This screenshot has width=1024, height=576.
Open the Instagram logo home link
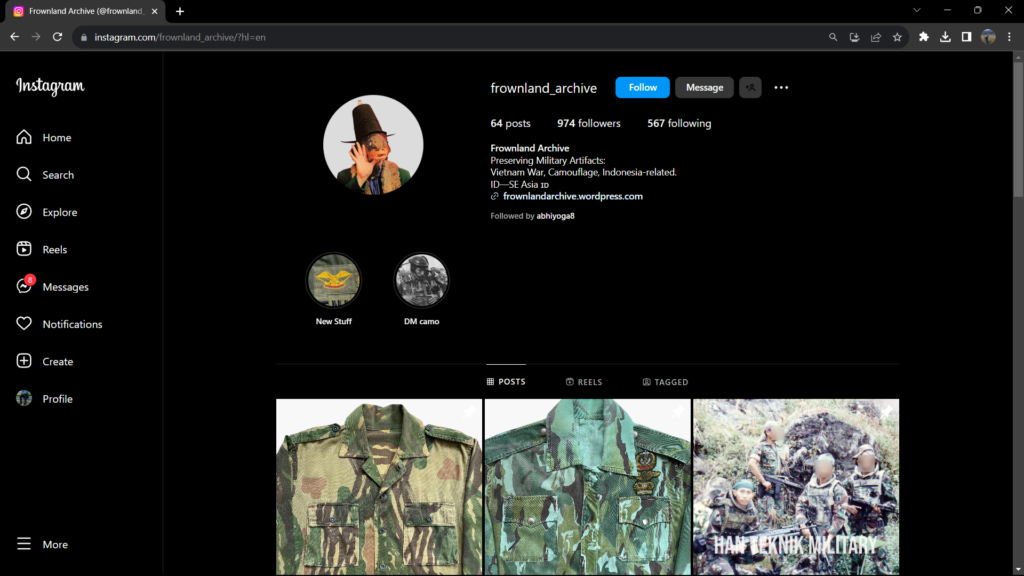click(x=50, y=86)
